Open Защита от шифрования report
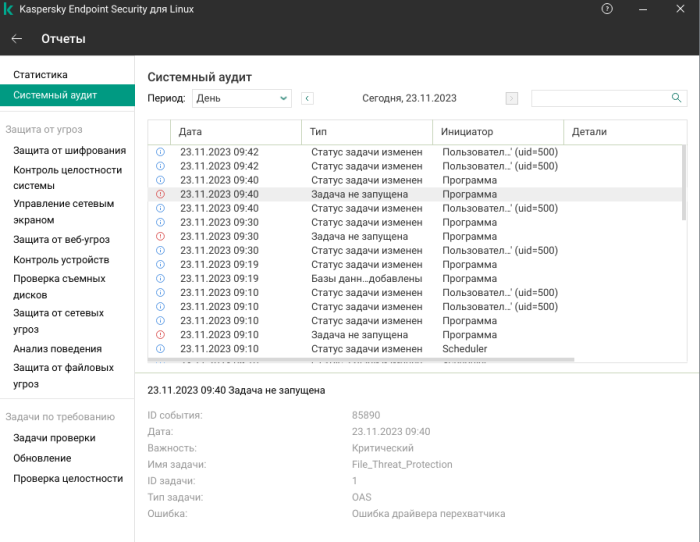 tap(69, 151)
